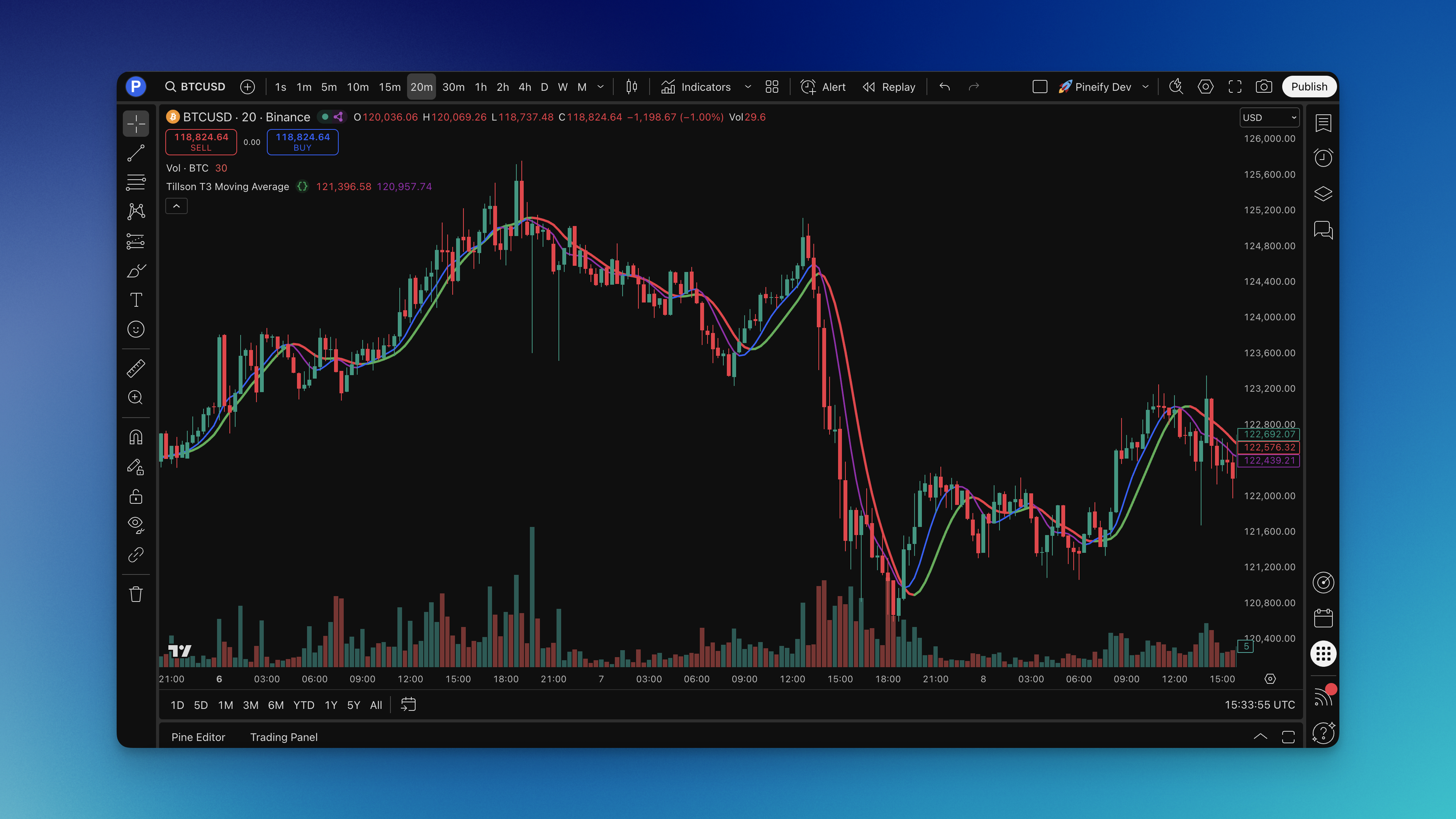The height and width of the screenshot is (819, 1456).
Task: Click the red 122,576.32 price label
Action: coord(1269,447)
